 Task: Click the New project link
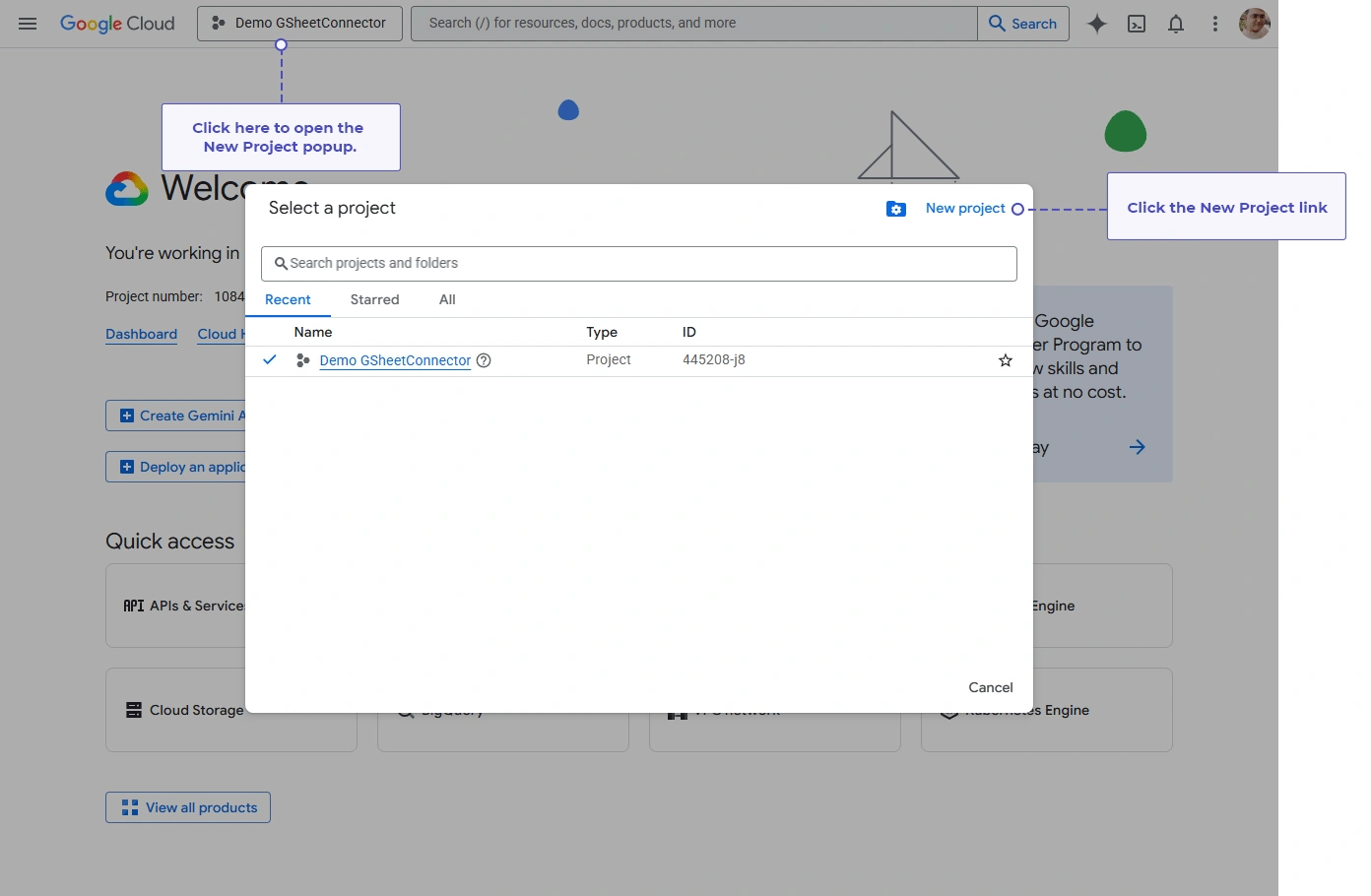[965, 208]
